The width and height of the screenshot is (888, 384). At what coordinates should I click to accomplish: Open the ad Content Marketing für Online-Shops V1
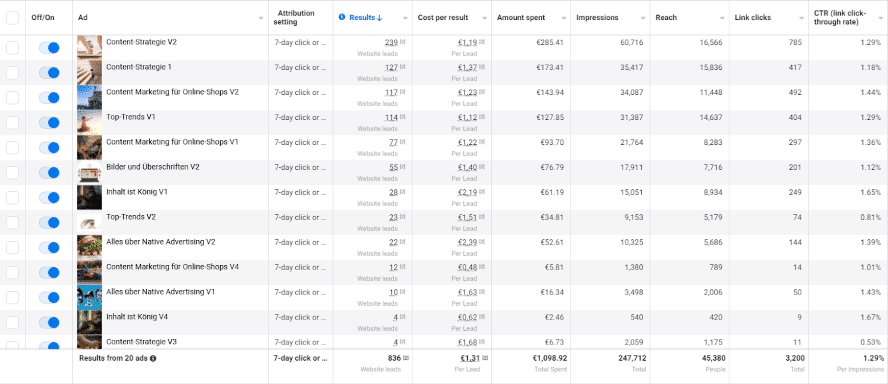[172, 142]
